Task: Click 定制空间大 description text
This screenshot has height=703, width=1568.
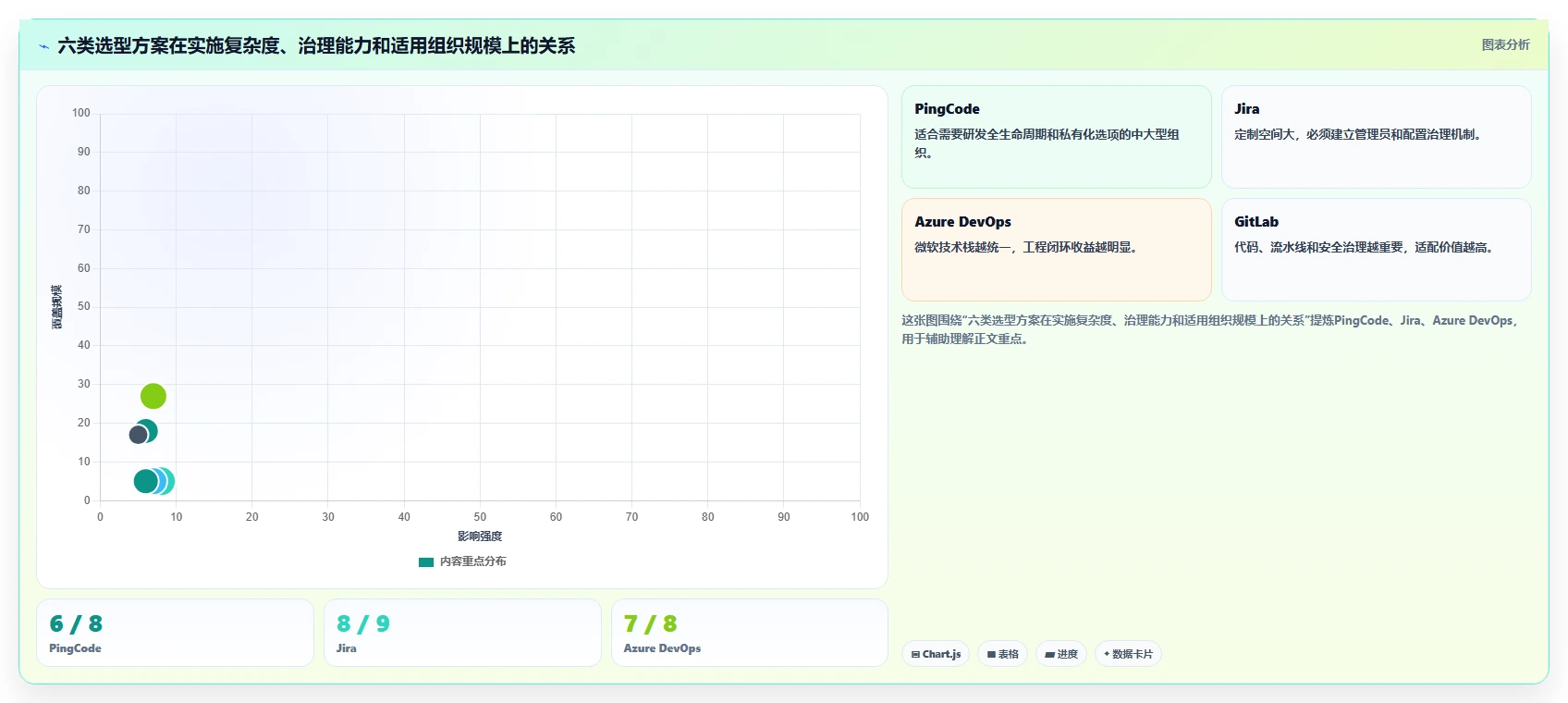Action: 1360,134
